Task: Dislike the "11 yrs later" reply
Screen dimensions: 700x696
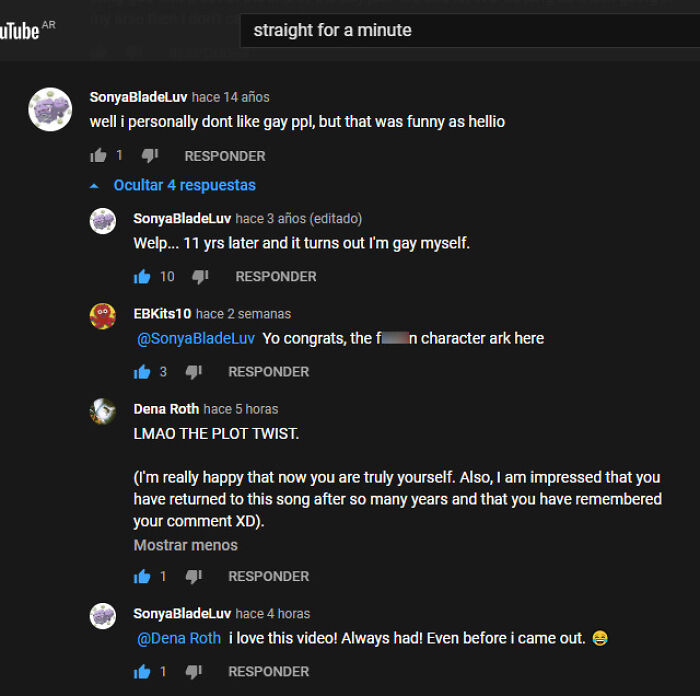Action: (200, 276)
